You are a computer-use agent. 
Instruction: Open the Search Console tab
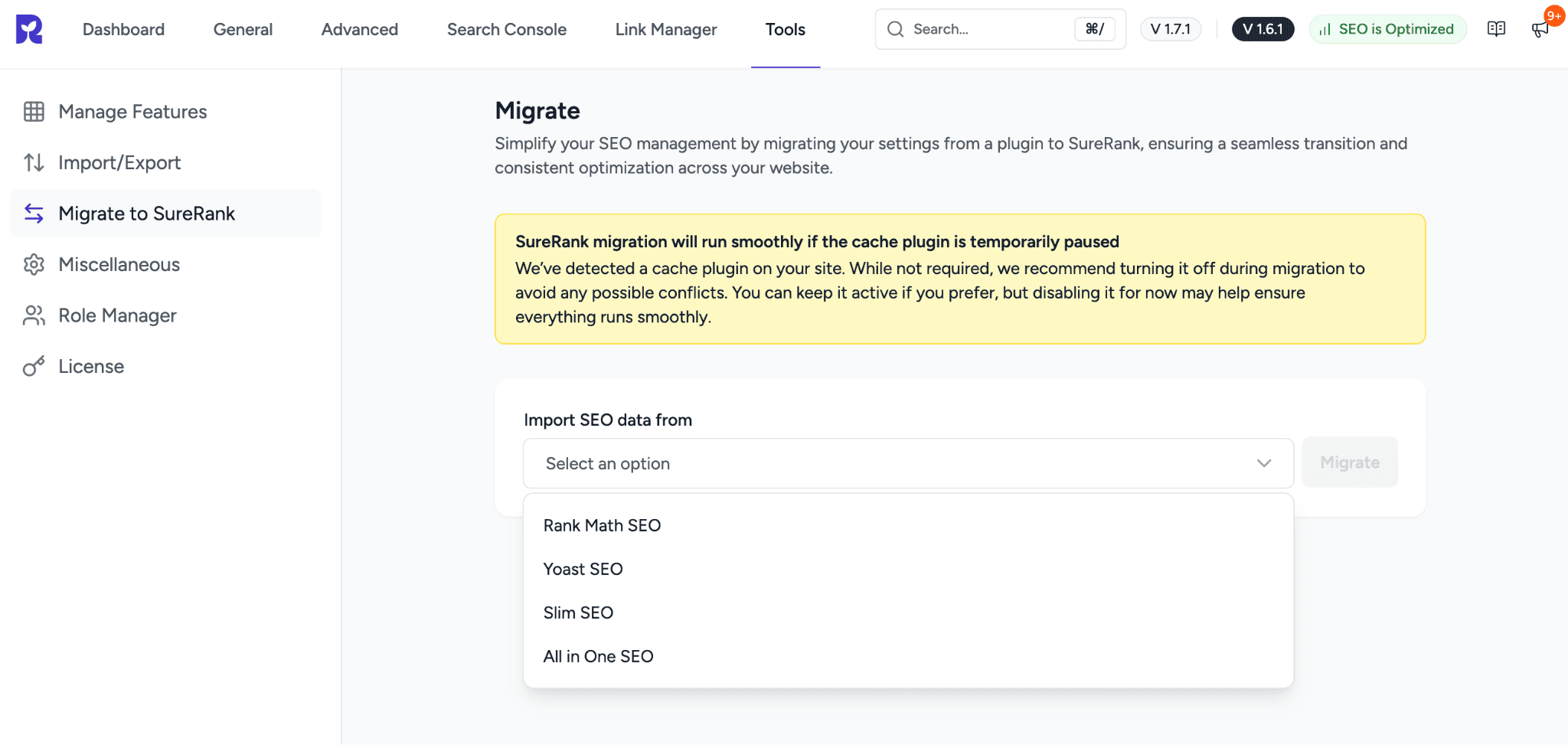point(507,29)
